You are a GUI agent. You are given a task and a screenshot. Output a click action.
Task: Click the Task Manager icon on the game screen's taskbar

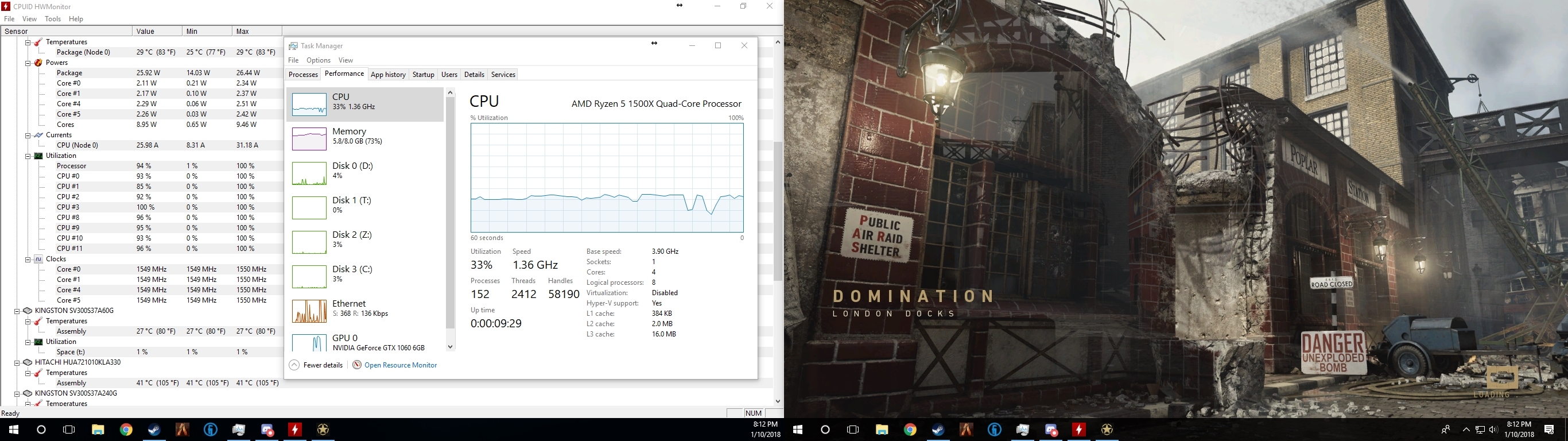(x=1023, y=430)
